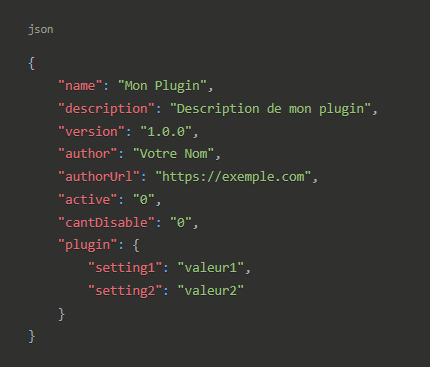430x367 pixels.
Task: Select the "Mon Plugin" value
Action: (162, 86)
